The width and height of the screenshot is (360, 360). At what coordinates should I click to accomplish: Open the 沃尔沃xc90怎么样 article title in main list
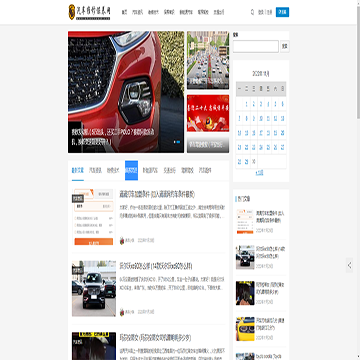pyautogui.click(x=156, y=266)
